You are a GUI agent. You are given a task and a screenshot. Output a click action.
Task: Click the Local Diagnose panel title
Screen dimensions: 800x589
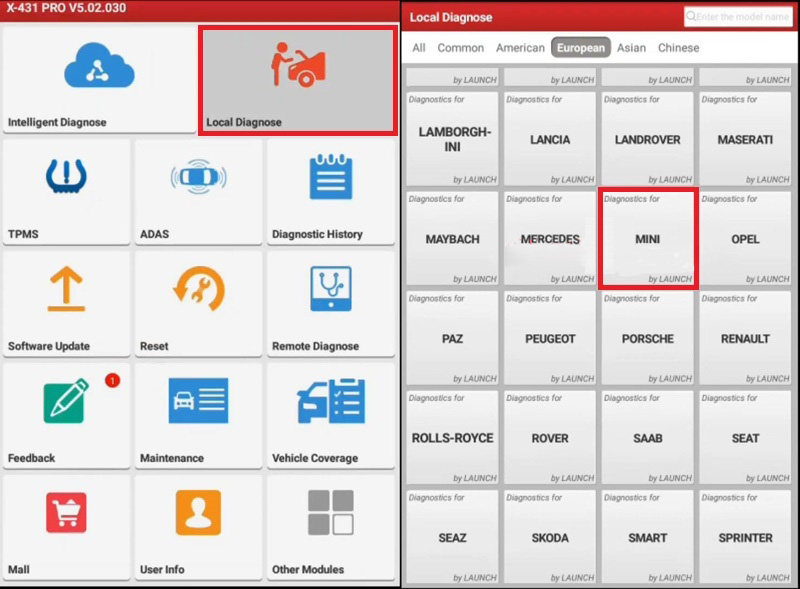pyautogui.click(x=451, y=17)
